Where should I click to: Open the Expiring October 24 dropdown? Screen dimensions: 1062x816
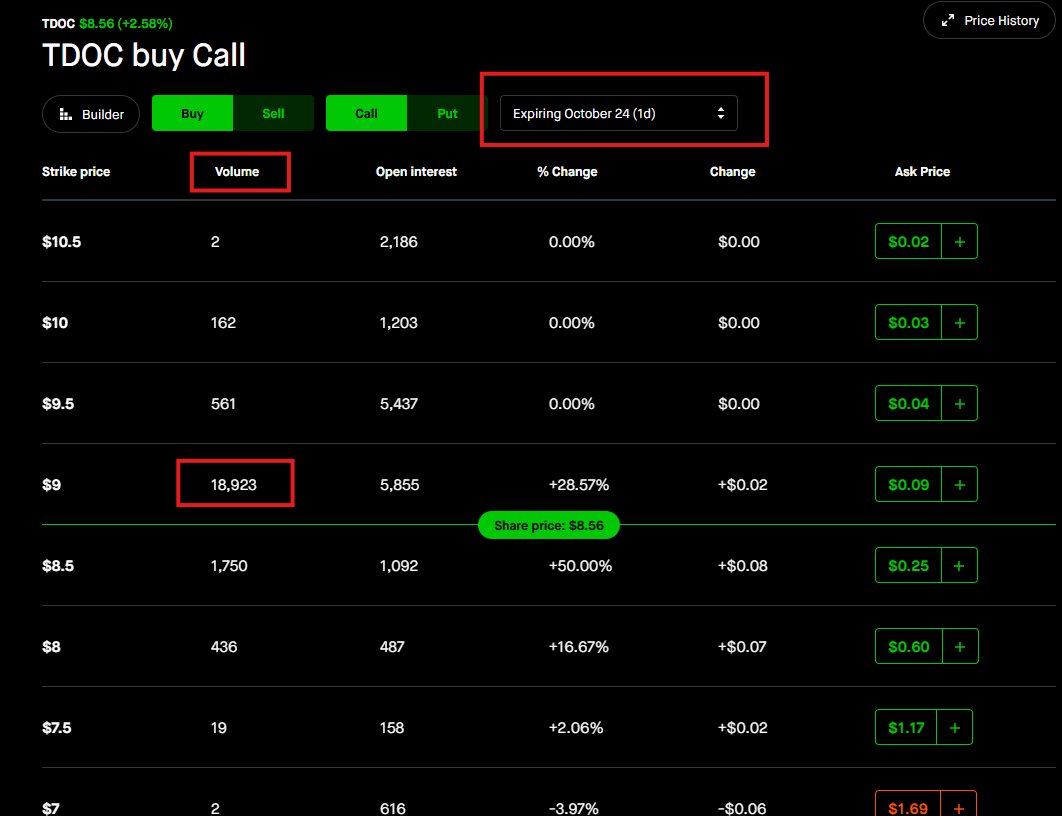618,113
